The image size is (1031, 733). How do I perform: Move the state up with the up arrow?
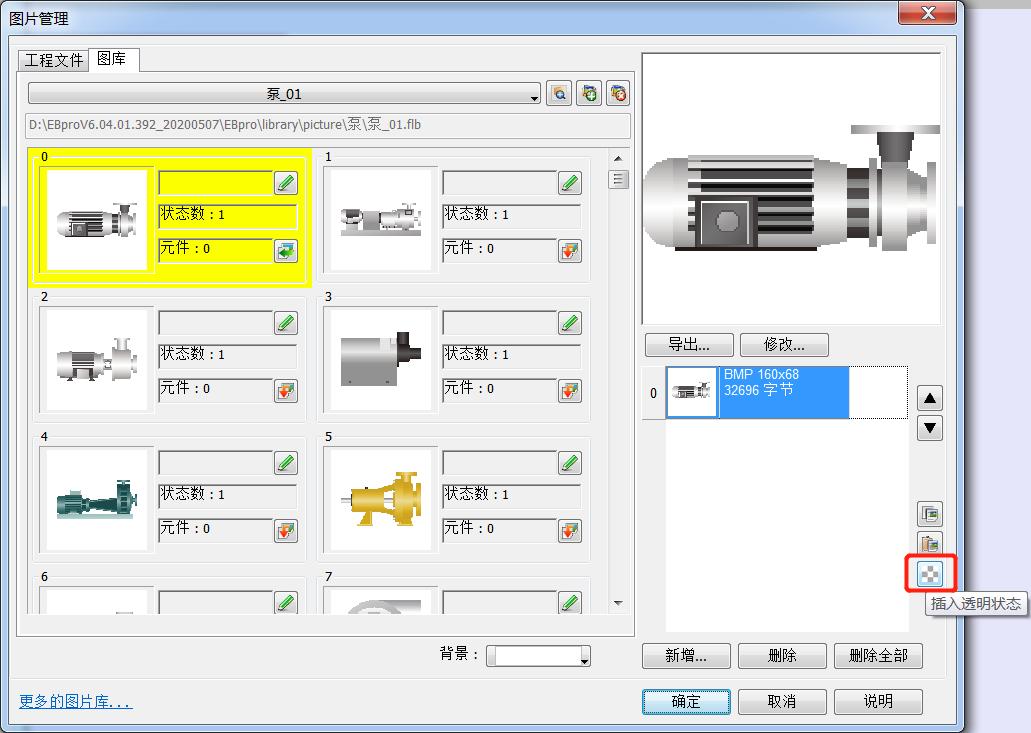point(930,398)
